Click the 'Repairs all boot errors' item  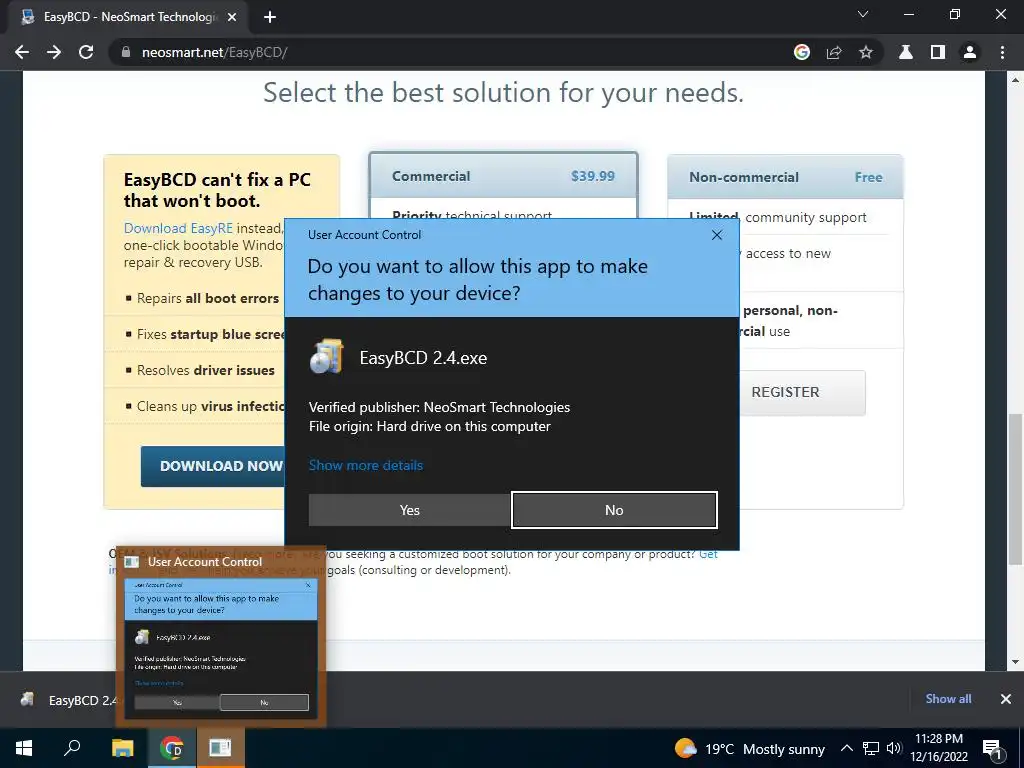[x=208, y=298]
